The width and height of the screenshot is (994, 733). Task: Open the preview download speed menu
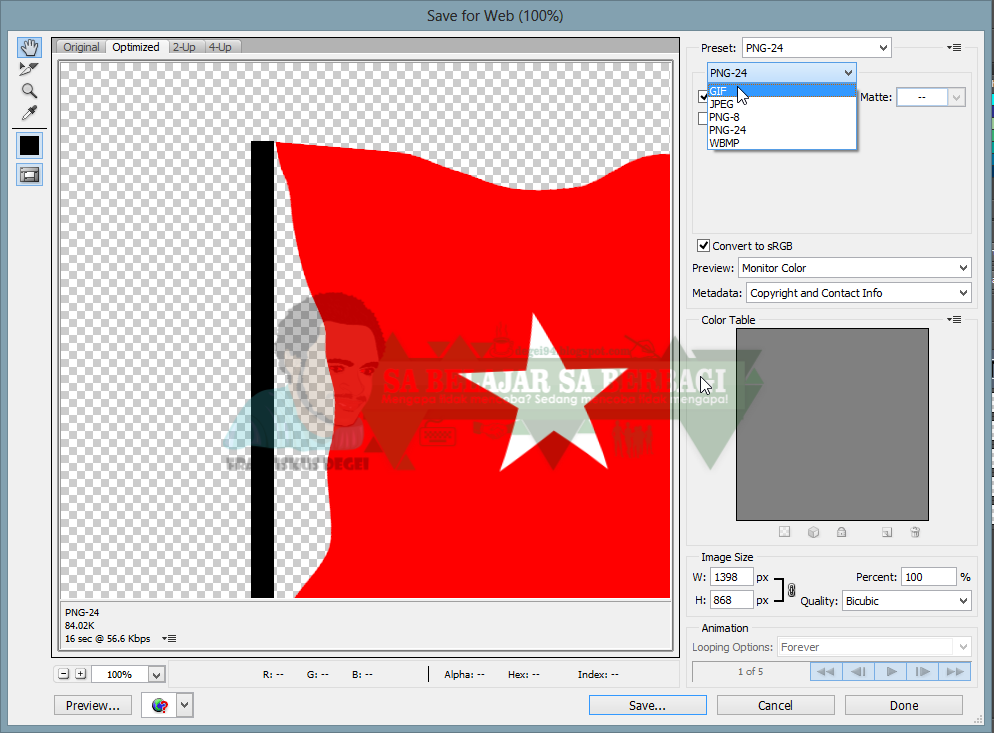[169, 639]
